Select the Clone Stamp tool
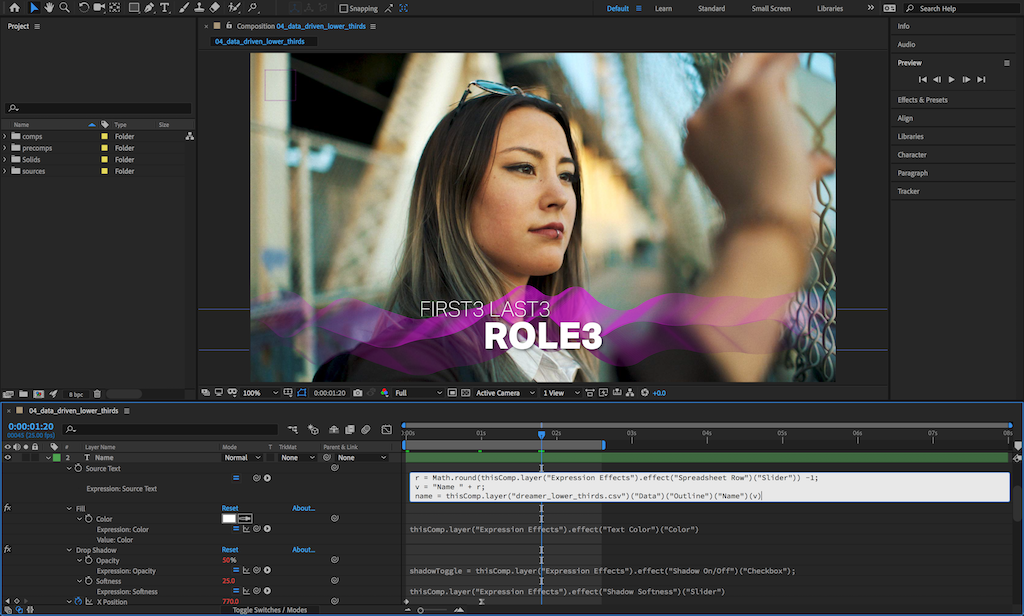Screen dimensions: 1024x616 coord(199,8)
